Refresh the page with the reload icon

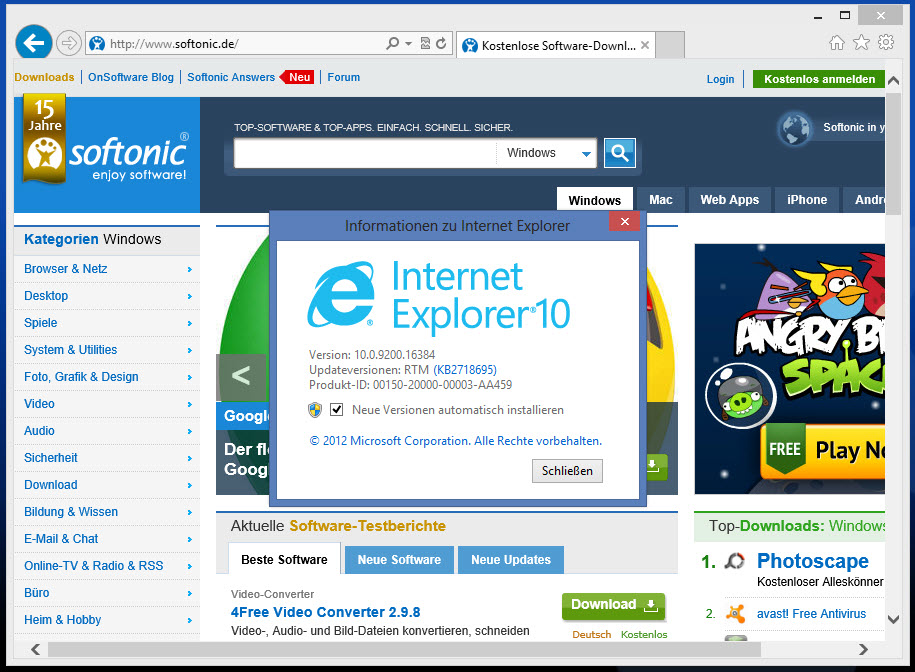pyautogui.click(x=442, y=42)
